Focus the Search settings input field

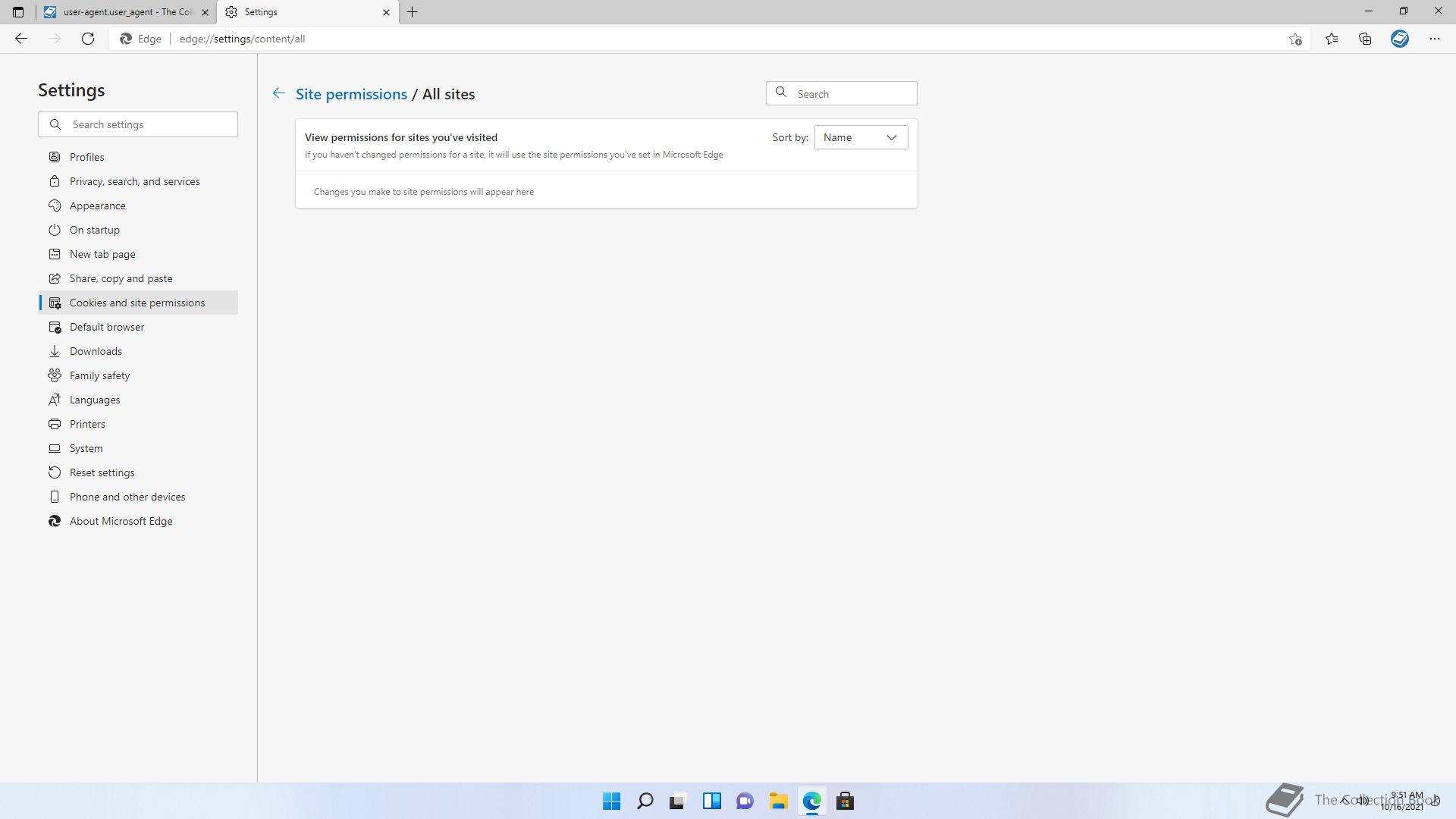tap(149, 124)
